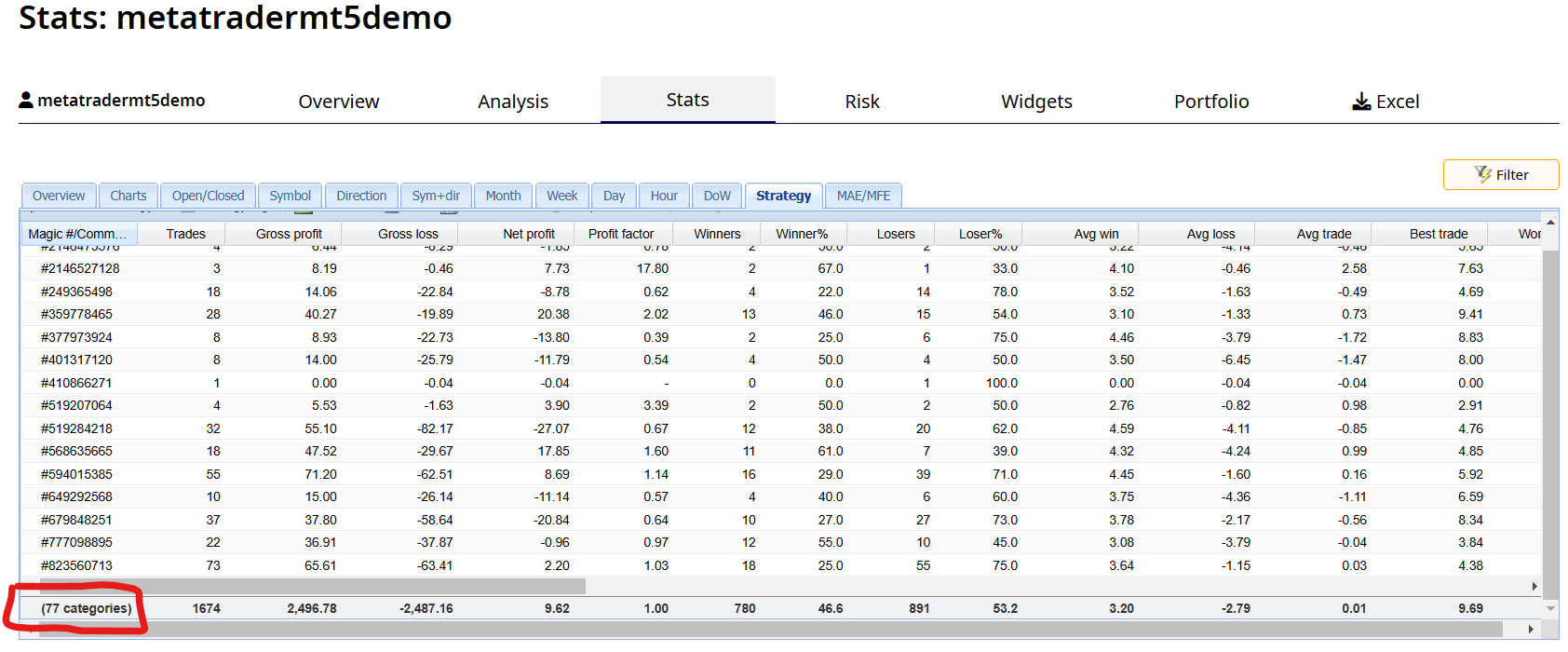Select strategy row #568635665
1568x652 pixels.
[x=781, y=451]
